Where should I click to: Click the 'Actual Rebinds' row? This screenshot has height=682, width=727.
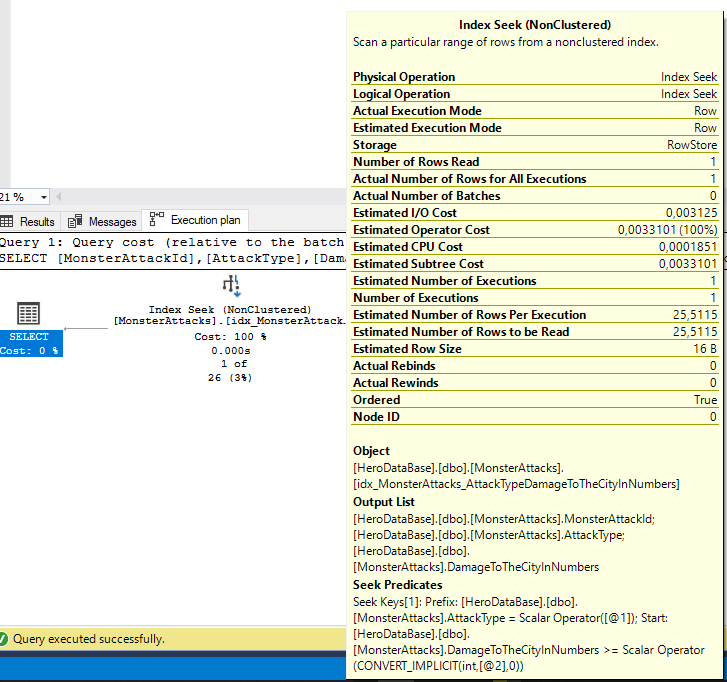[x=535, y=366]
